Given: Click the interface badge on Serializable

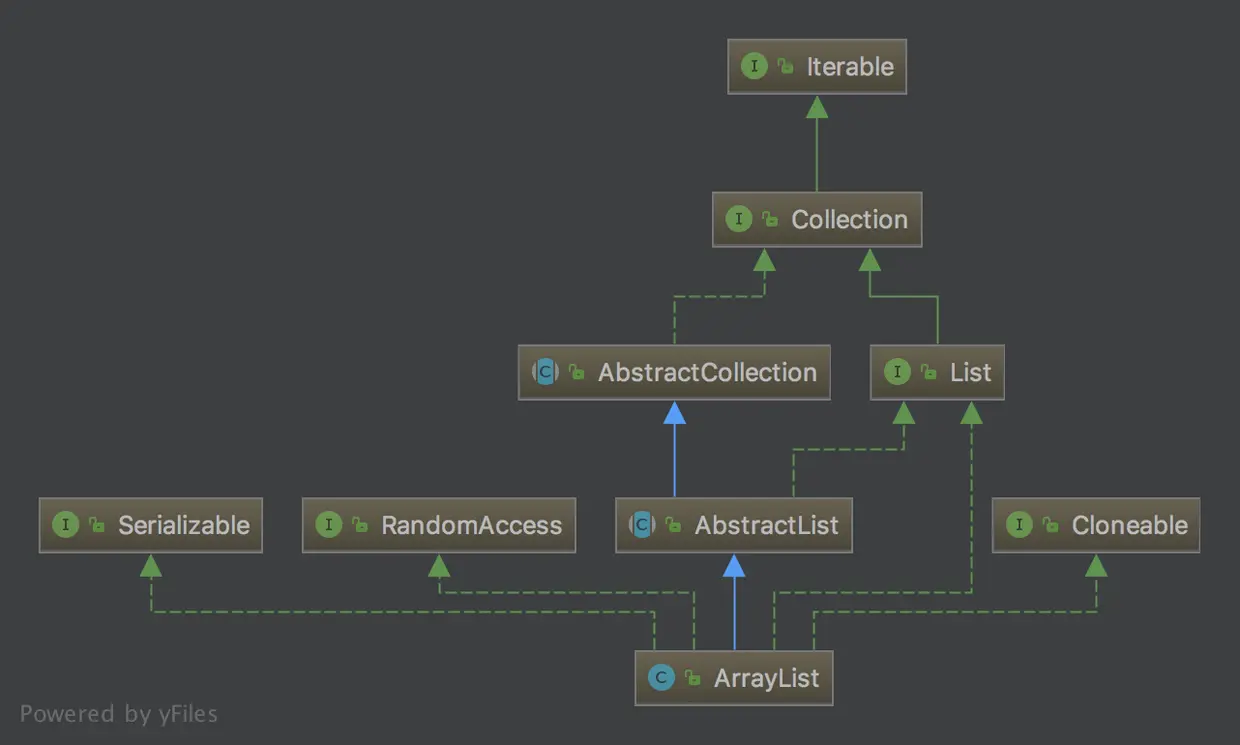Looking at the screenshot, I should (65, 525).
